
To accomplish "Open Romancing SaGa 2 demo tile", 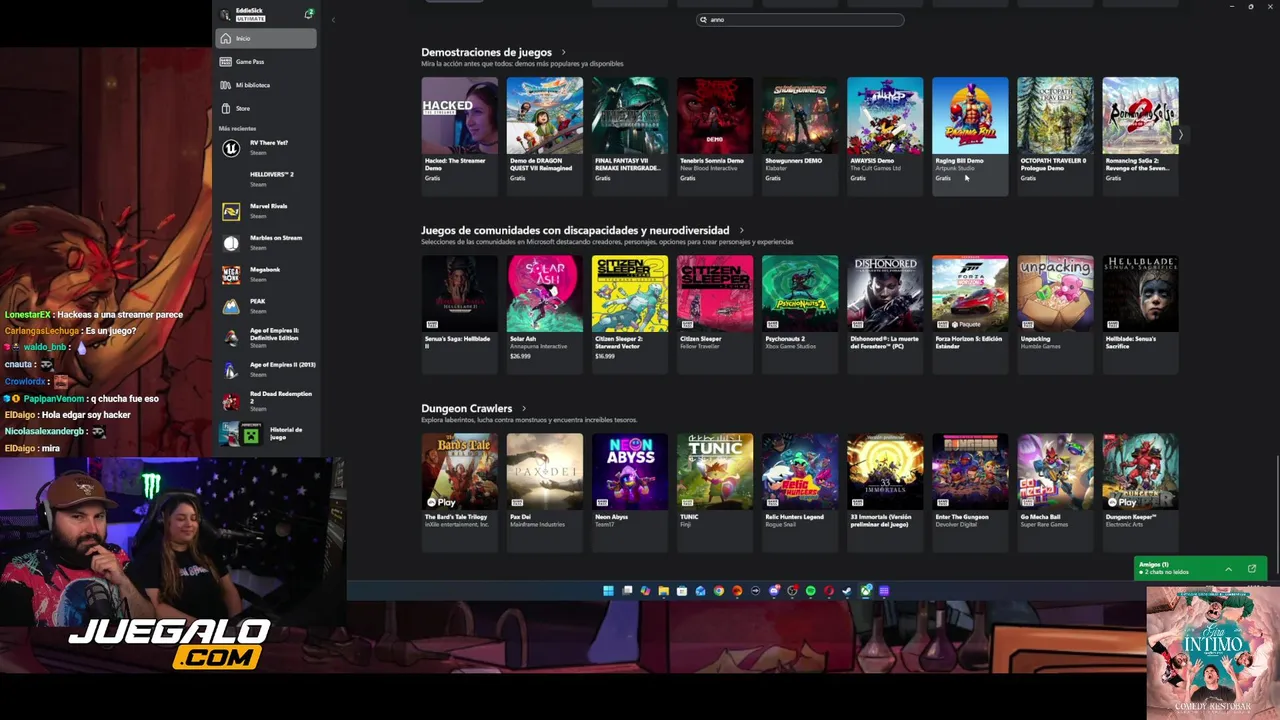I will coord(1140,135).
